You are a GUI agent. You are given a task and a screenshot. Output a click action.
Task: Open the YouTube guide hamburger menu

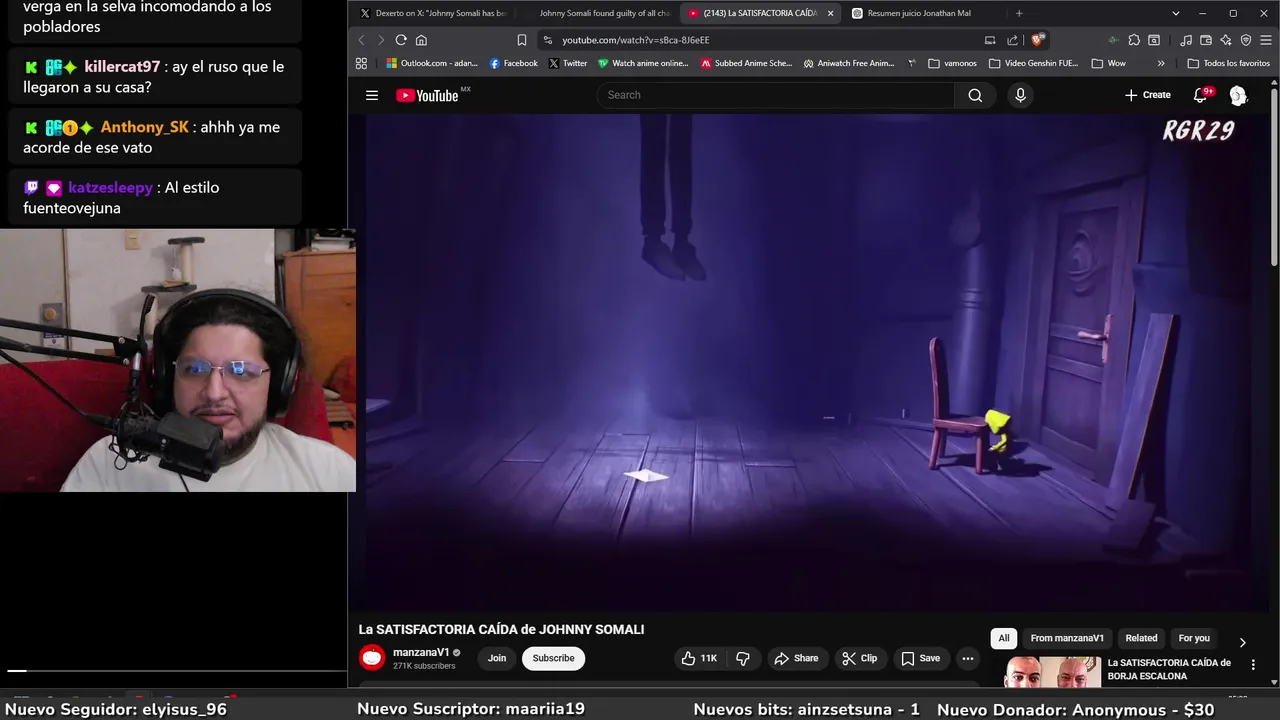pyautogui.click(x=372, y=95)
